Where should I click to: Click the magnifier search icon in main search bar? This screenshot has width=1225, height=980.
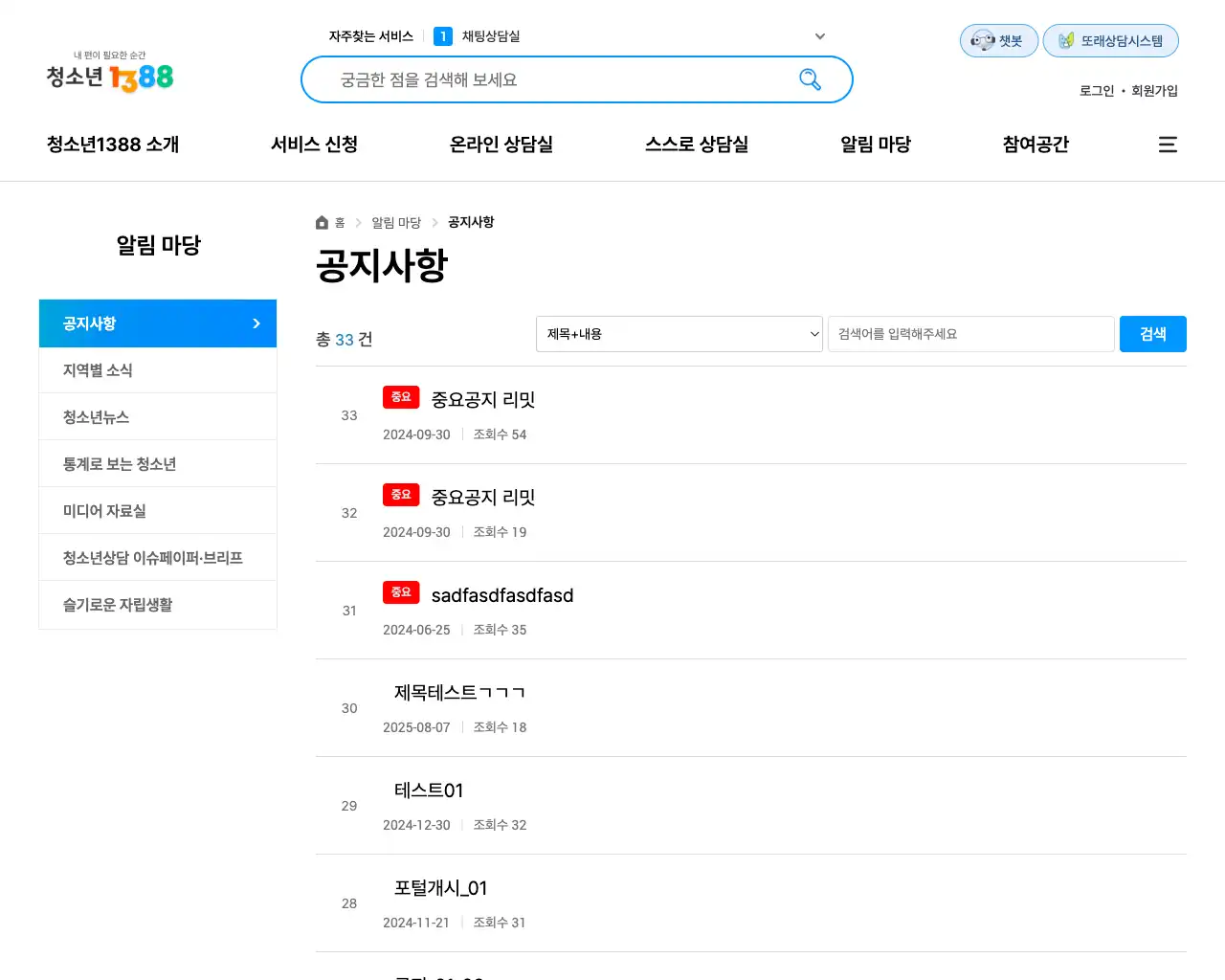coord(810,79)
